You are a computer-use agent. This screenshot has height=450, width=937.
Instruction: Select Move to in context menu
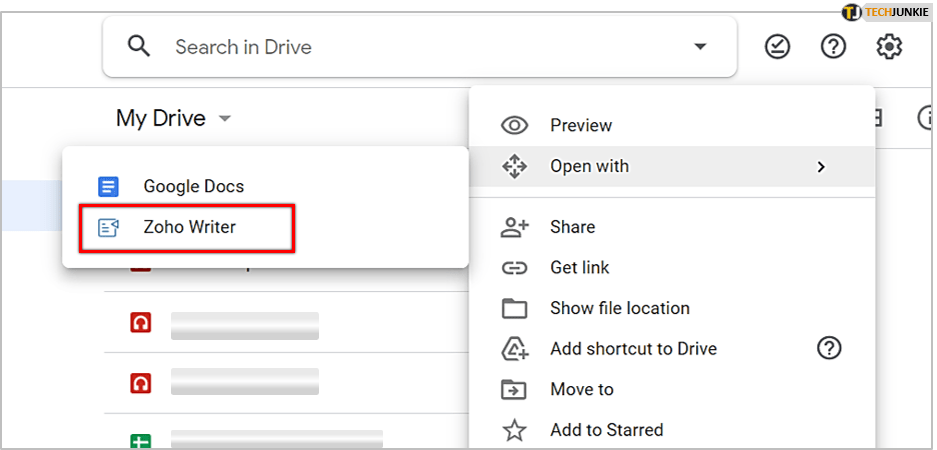[x=581, y=389]
